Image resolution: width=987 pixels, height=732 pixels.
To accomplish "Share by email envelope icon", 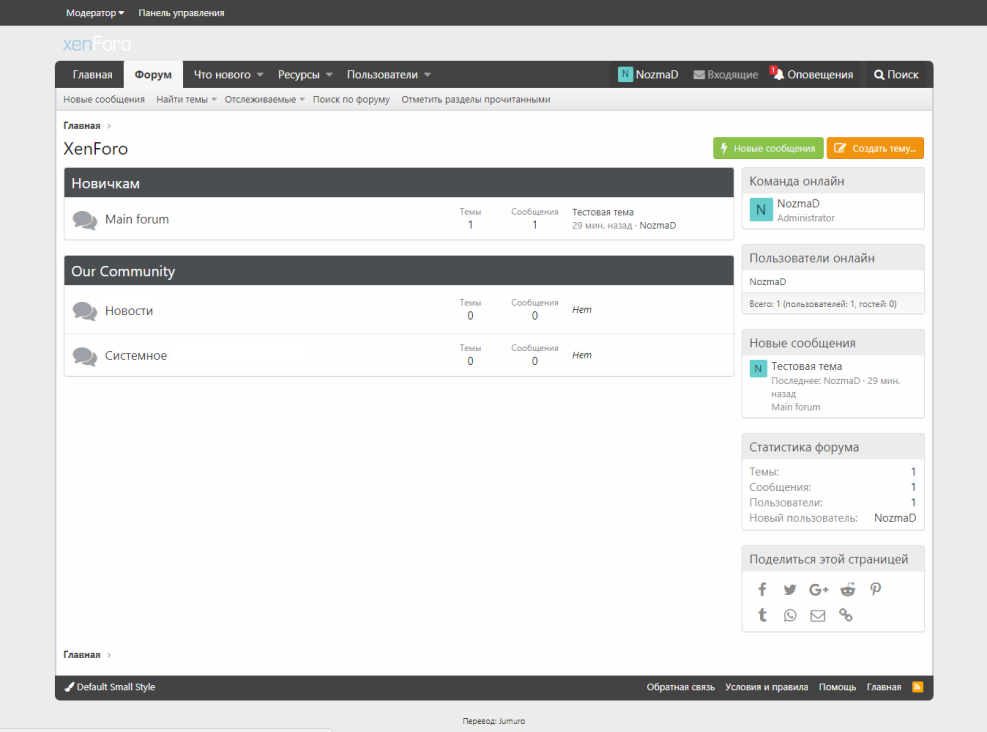I will point(818,616).
